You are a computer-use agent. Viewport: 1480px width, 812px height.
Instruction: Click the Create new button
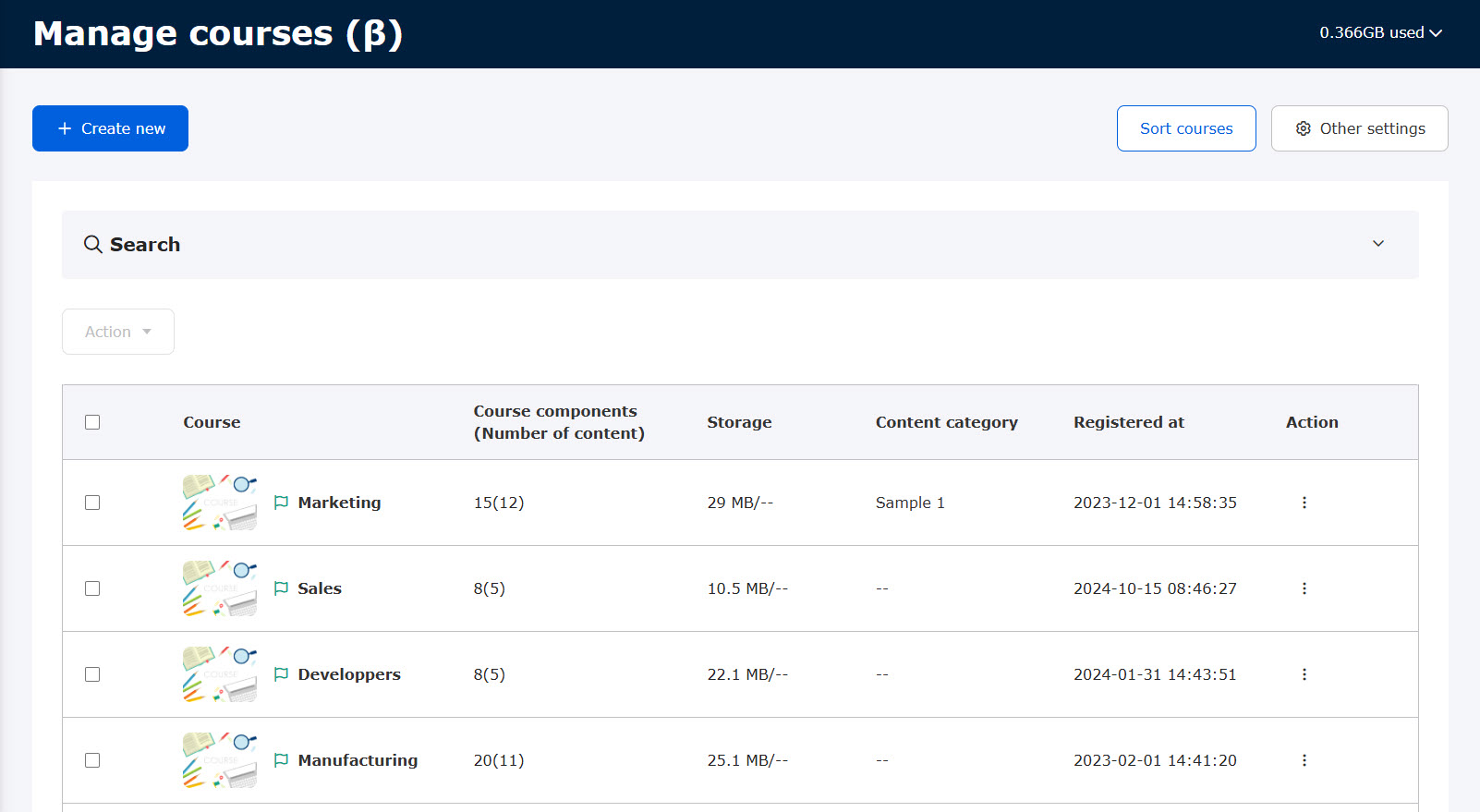[110, 128]
